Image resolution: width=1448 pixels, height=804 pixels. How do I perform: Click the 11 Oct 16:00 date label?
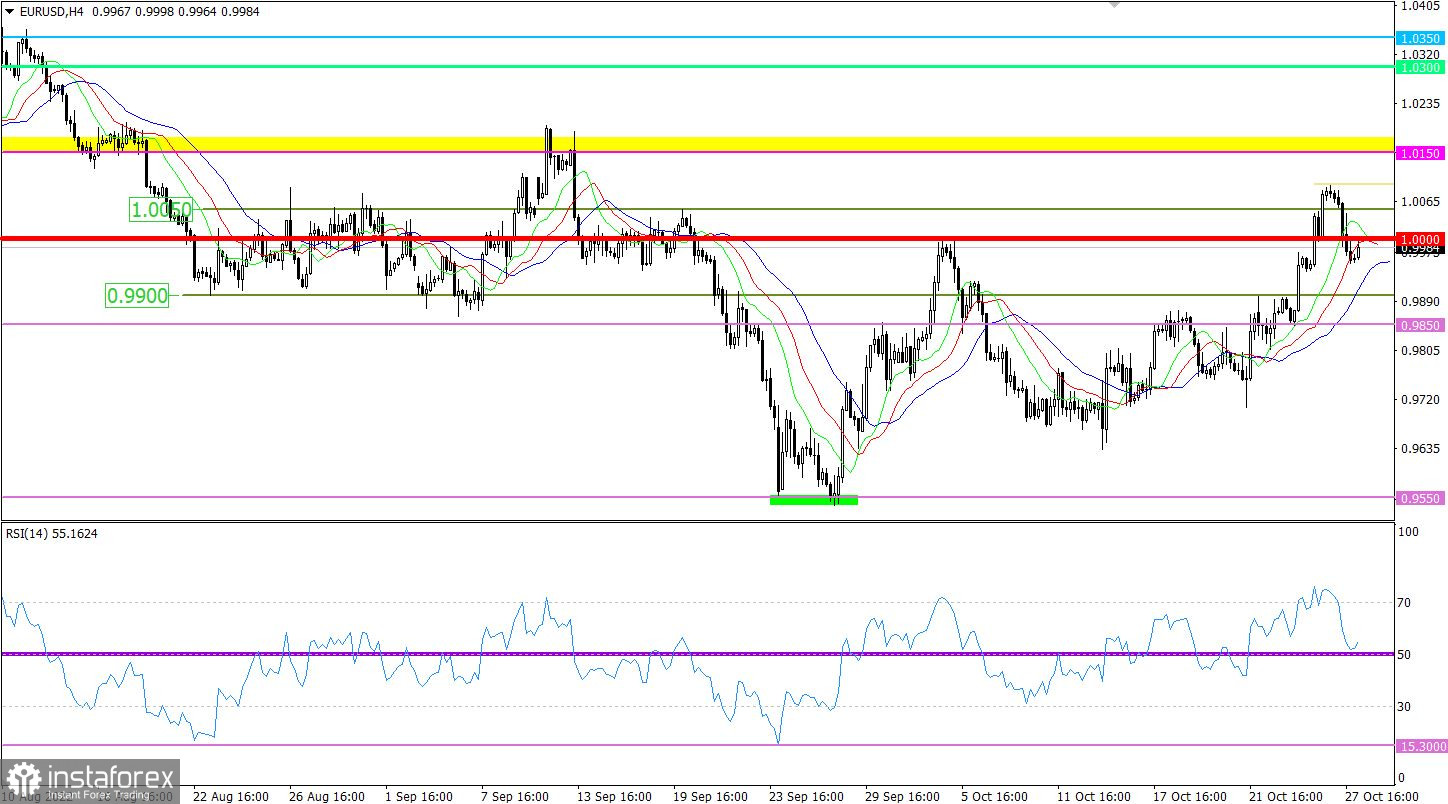1094,797
